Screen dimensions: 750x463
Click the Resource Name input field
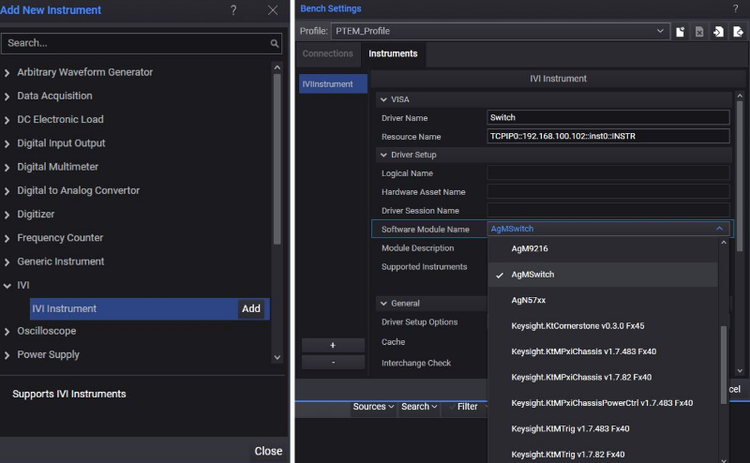(x=608, y=136)
